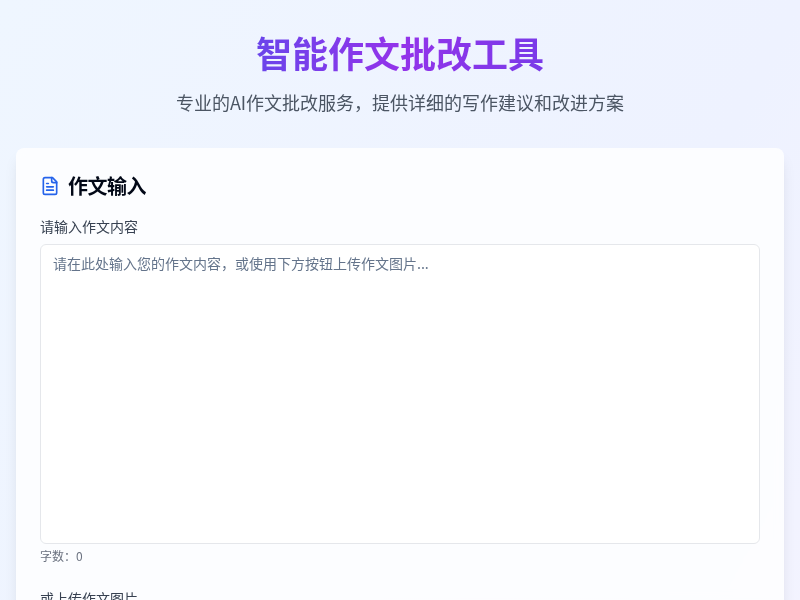
Task: Click the 作文输入 section heading
Action: (x=107, y=186)
